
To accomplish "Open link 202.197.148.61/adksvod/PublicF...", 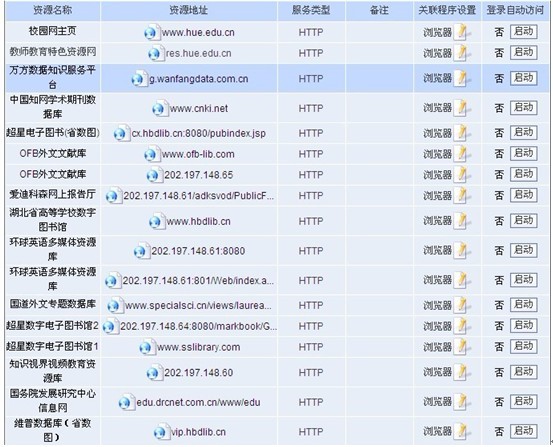I will [199, 196].
